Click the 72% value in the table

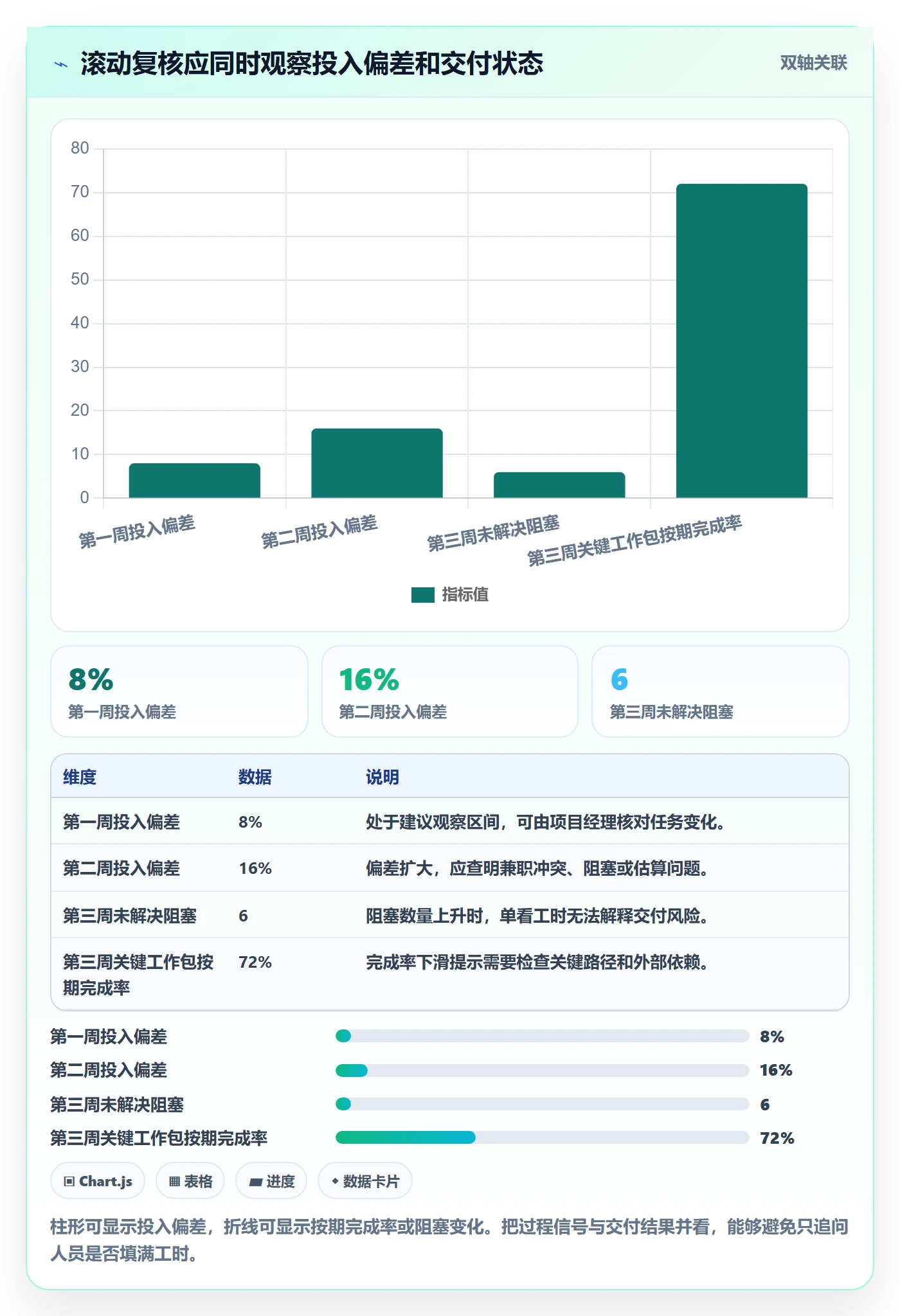click(x=255, y=962)
